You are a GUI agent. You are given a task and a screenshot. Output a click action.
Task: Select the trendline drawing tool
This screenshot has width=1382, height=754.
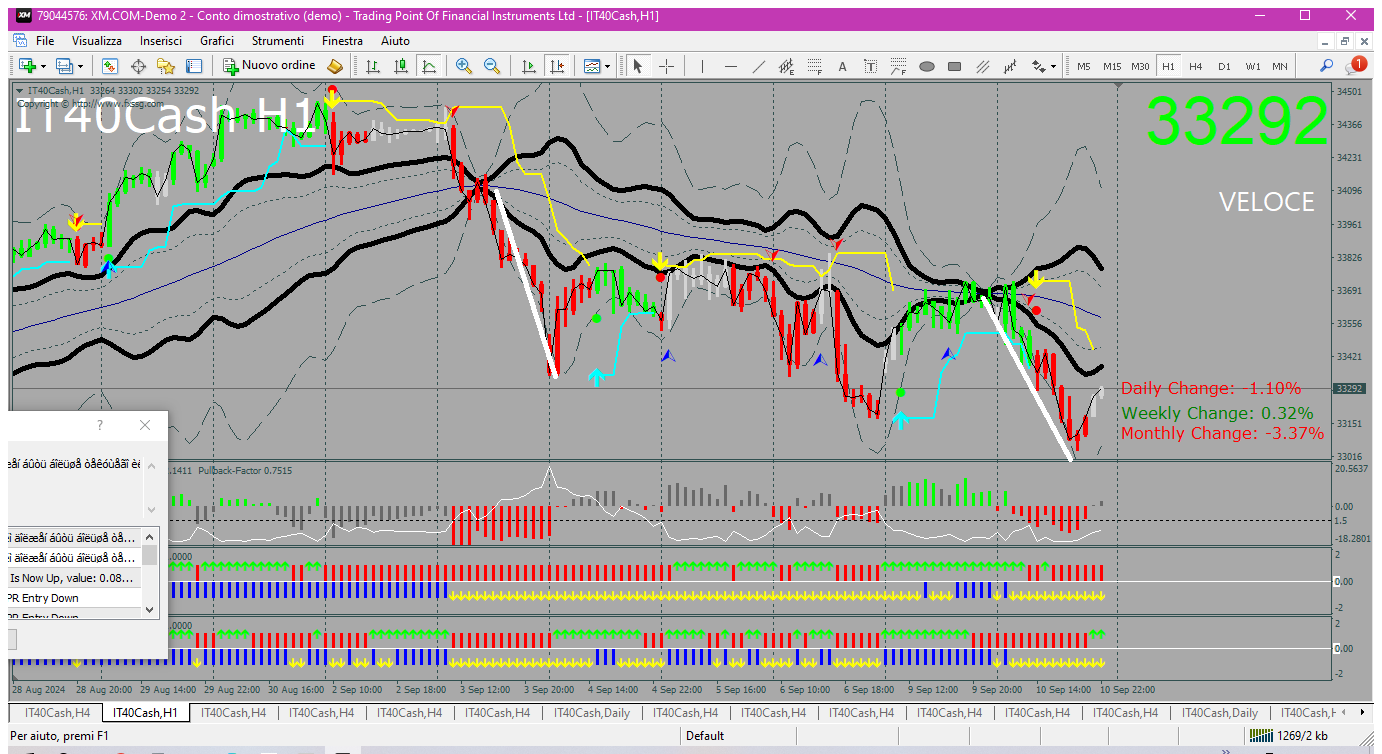coord(759,66)
